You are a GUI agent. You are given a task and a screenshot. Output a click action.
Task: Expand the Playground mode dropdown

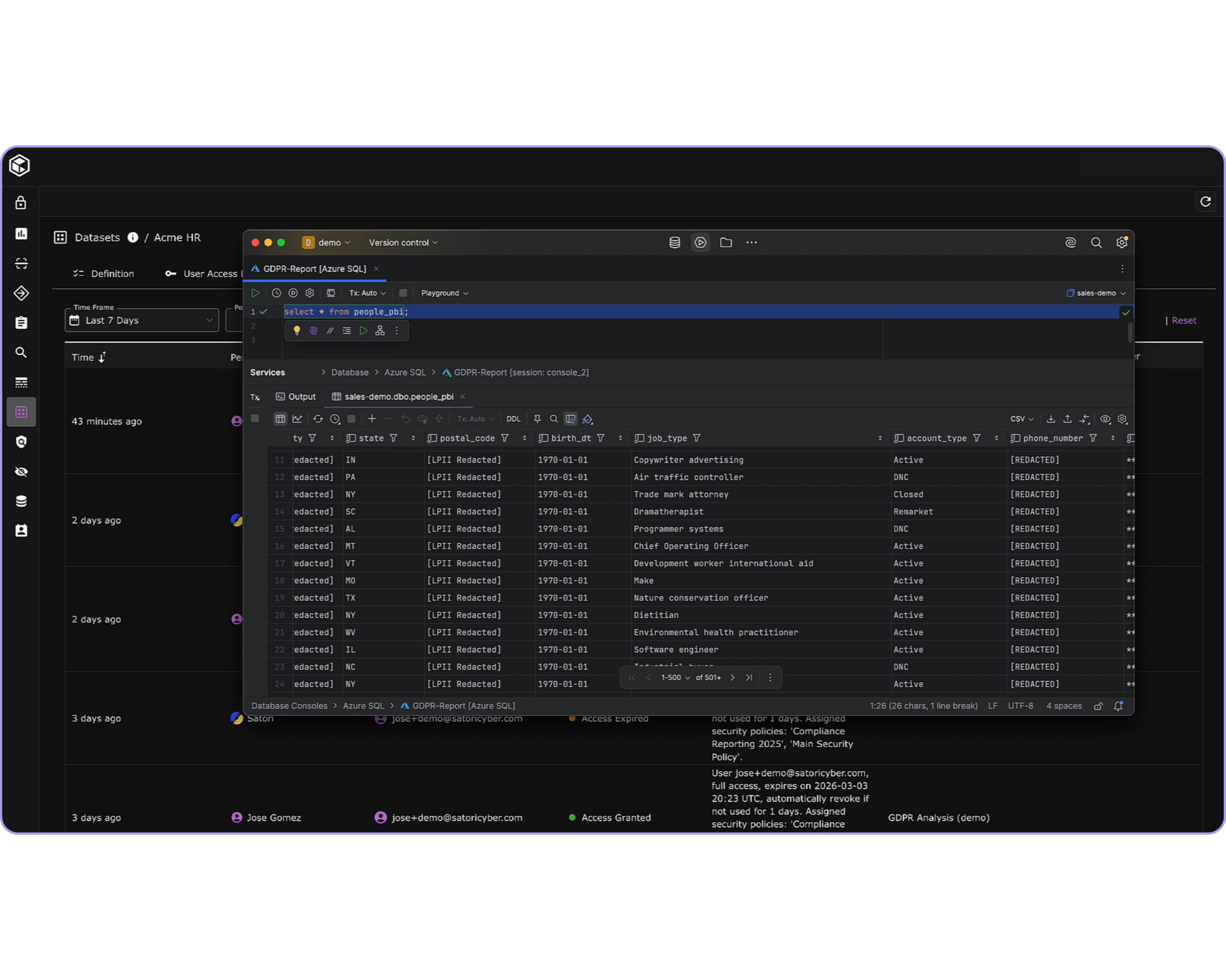tap(445, 293)
